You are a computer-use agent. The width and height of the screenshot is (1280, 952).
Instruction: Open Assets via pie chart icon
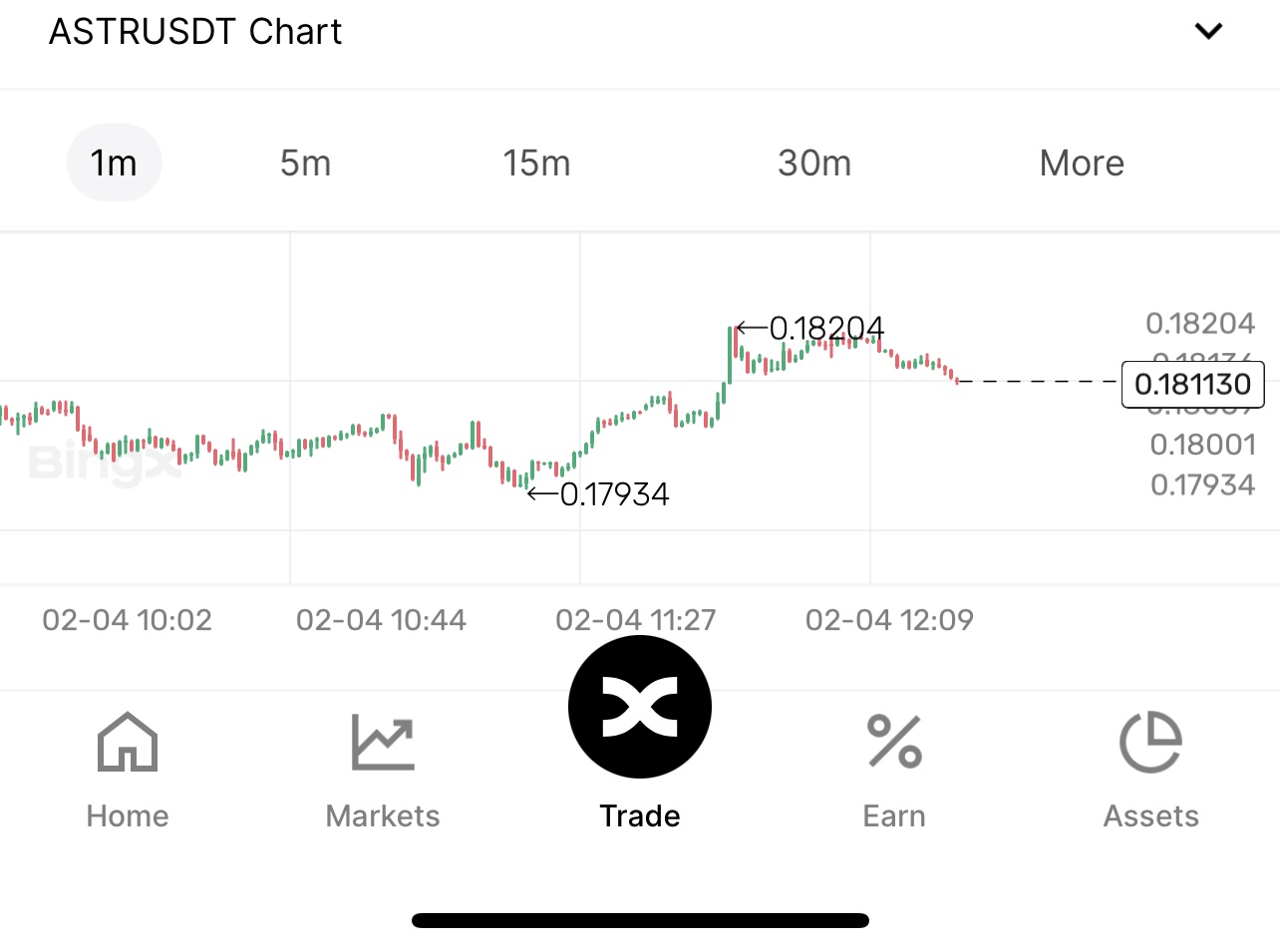(1150, 743)
